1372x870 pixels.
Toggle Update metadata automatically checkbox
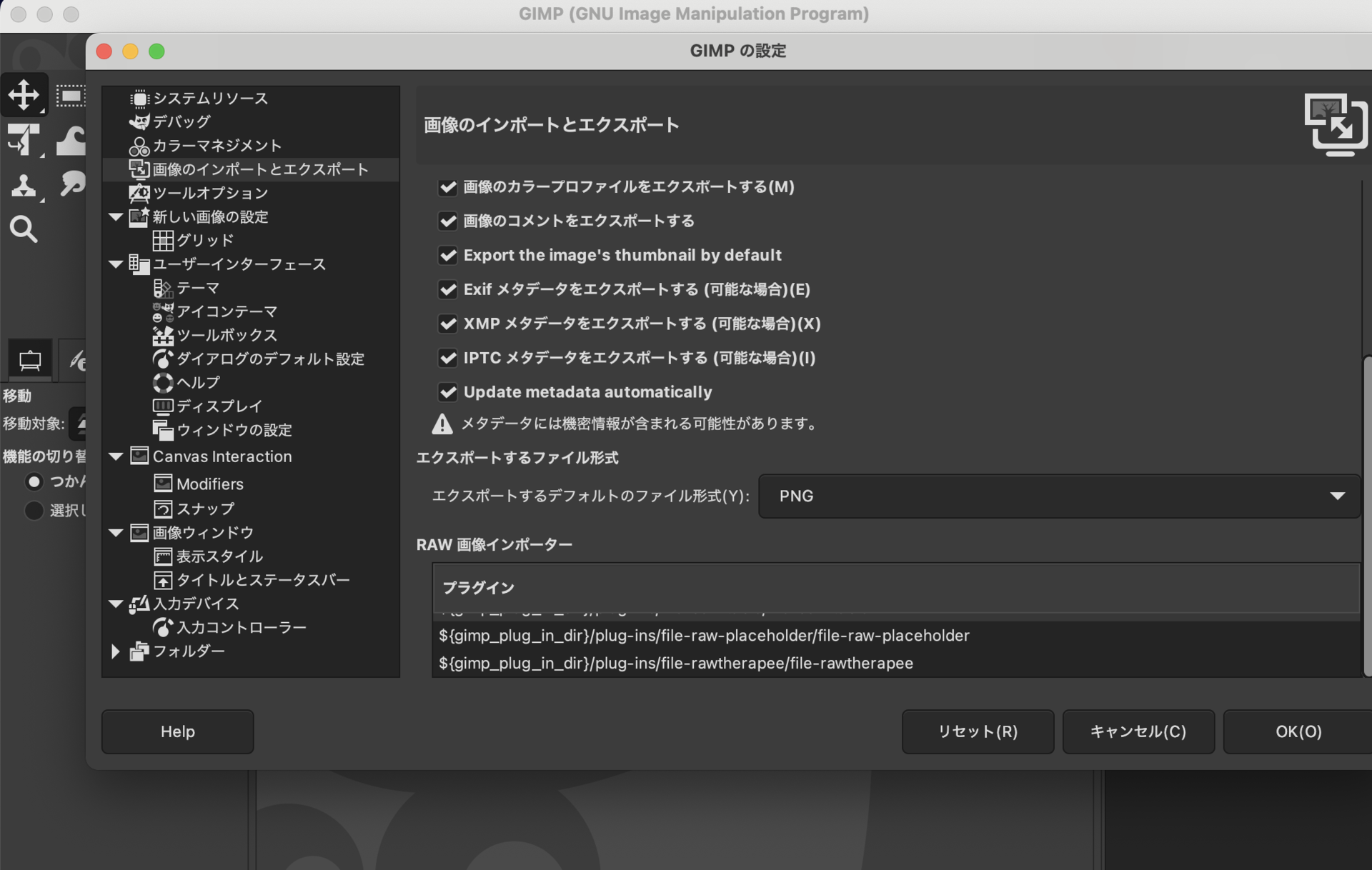pyautogui.click(x=448, y=392)
